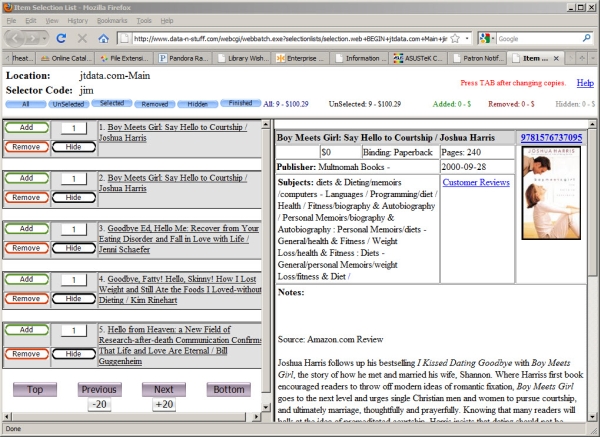The image size is (600, 437).
Task: Go to the home page icon
Action: tap(103, 38)
